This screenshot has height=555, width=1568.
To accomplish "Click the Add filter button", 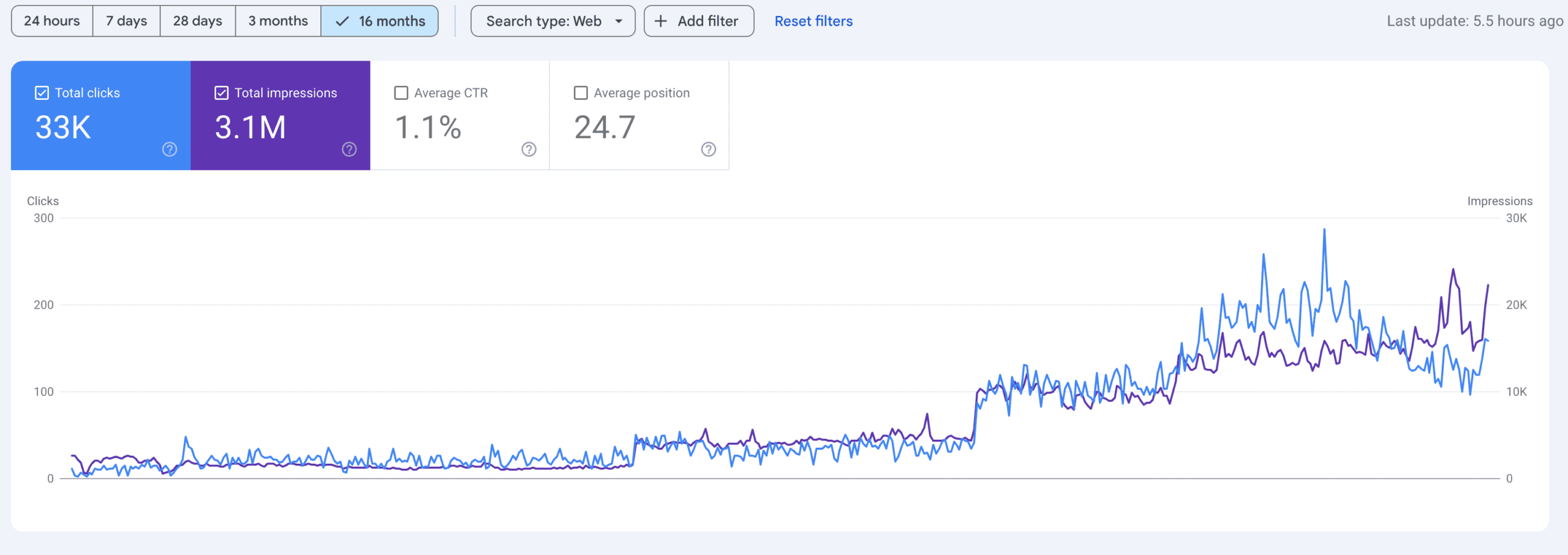I will 699,21.
